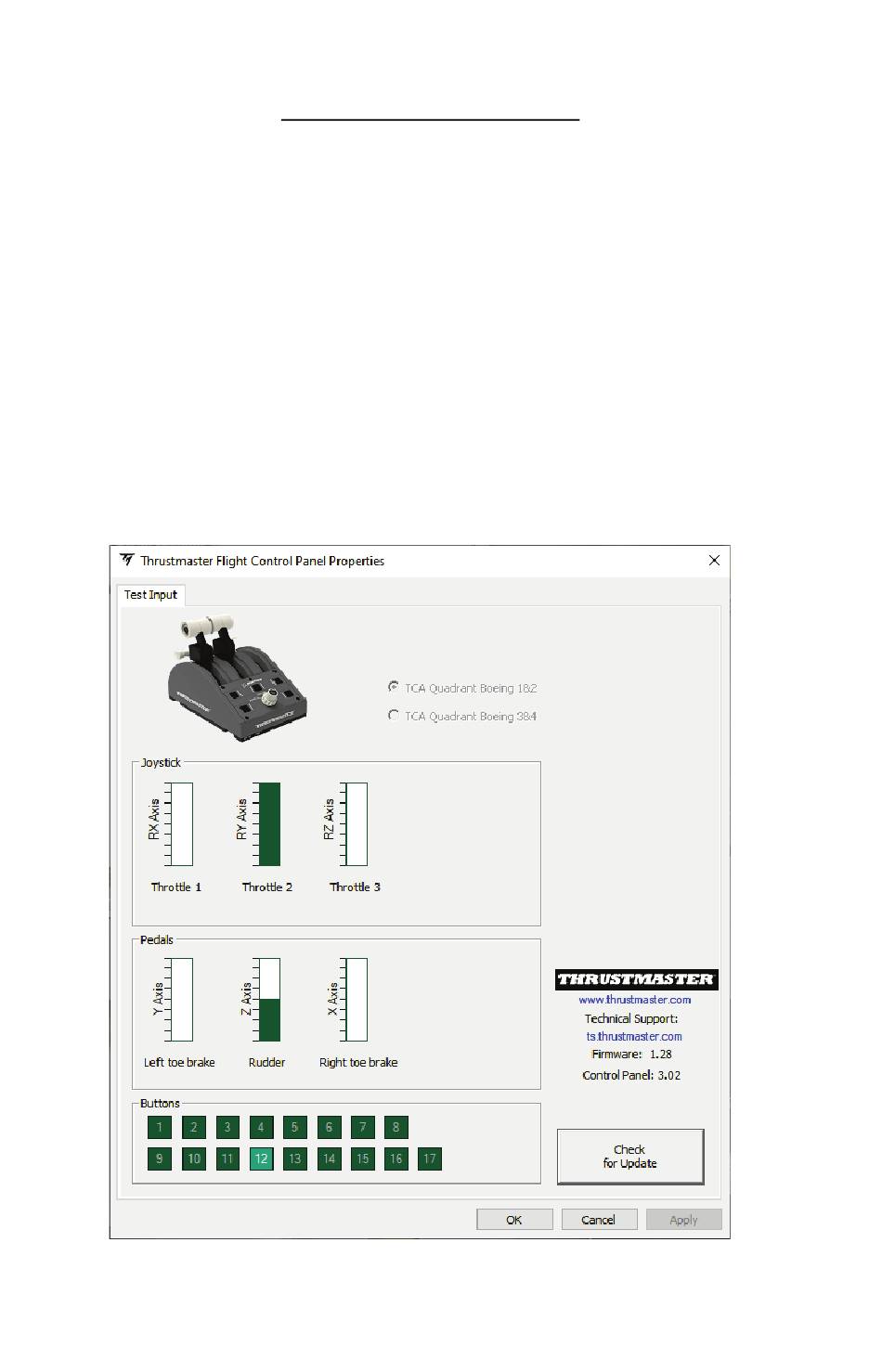Click button indicator 15
The image size is (882, 1372).
point(362,1158)
